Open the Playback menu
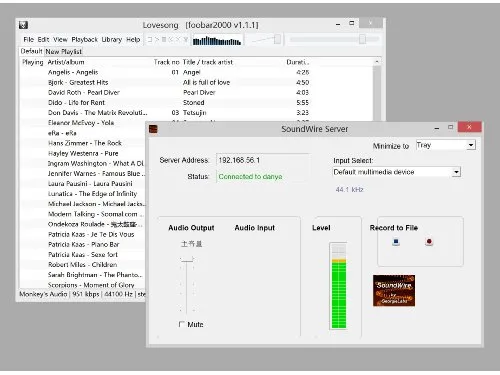Image resolution: width=500 pixels, height=375 pixels. (84, 40)
